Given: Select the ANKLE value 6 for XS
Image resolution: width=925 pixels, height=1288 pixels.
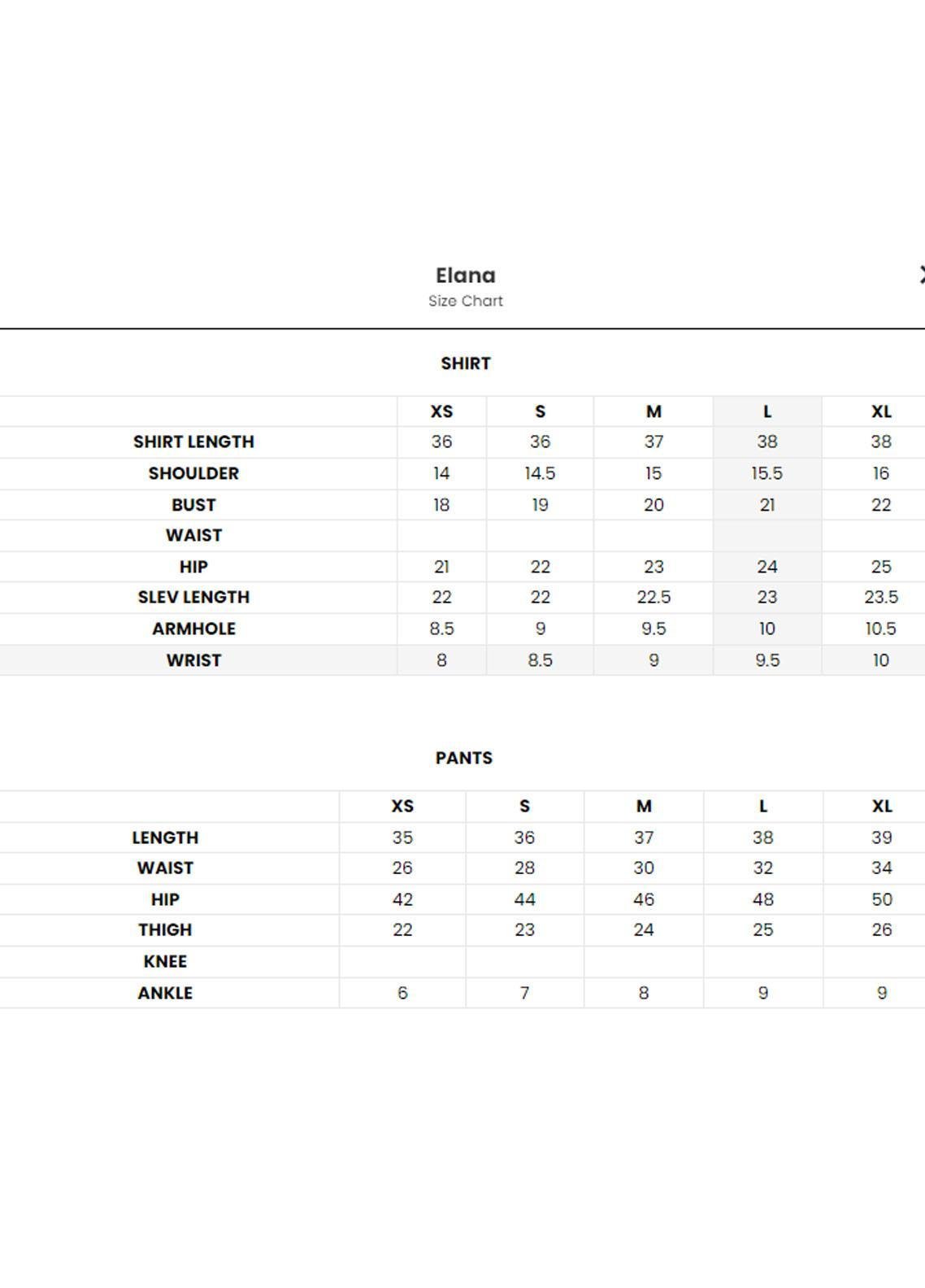Looking at the screenshot, I should 402,993.
